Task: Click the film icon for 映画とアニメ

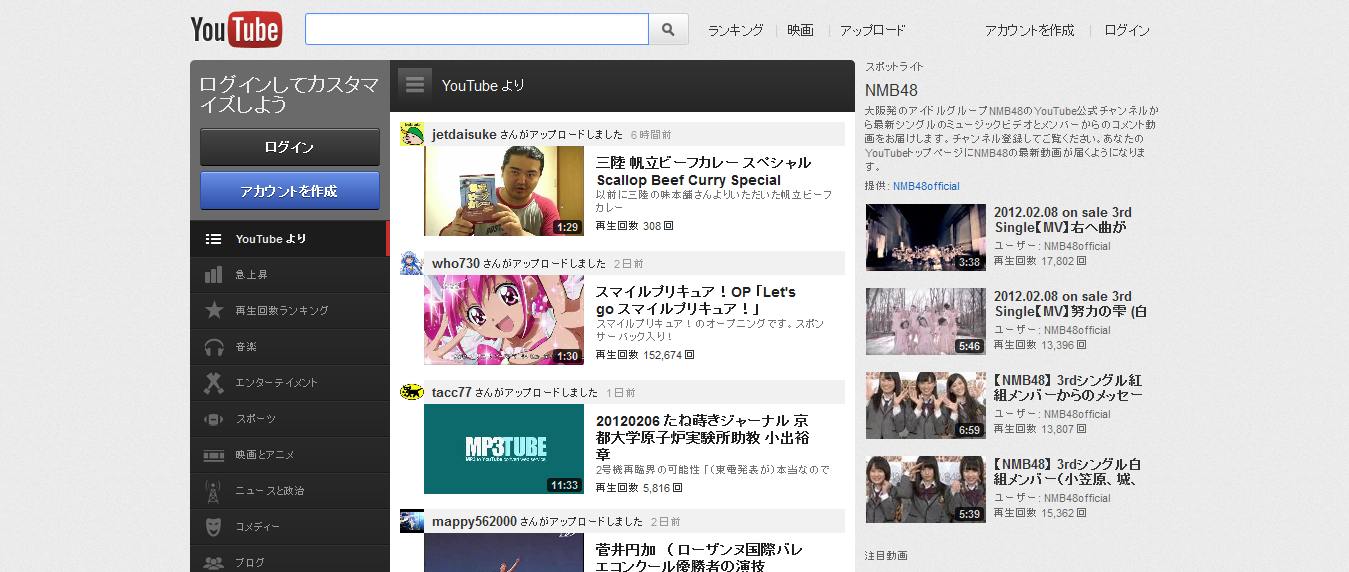Action: 213,455
